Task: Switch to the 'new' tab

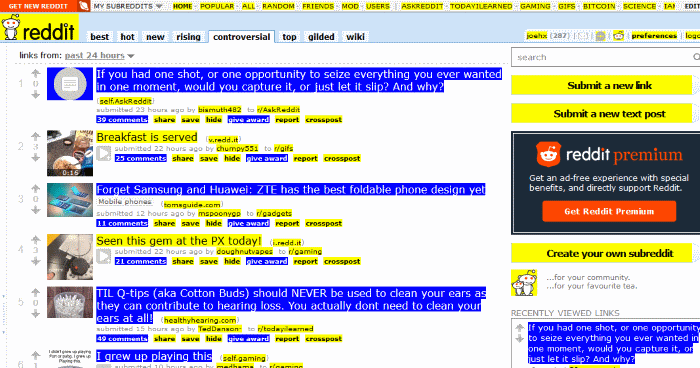Action: (x=155, y=37)
